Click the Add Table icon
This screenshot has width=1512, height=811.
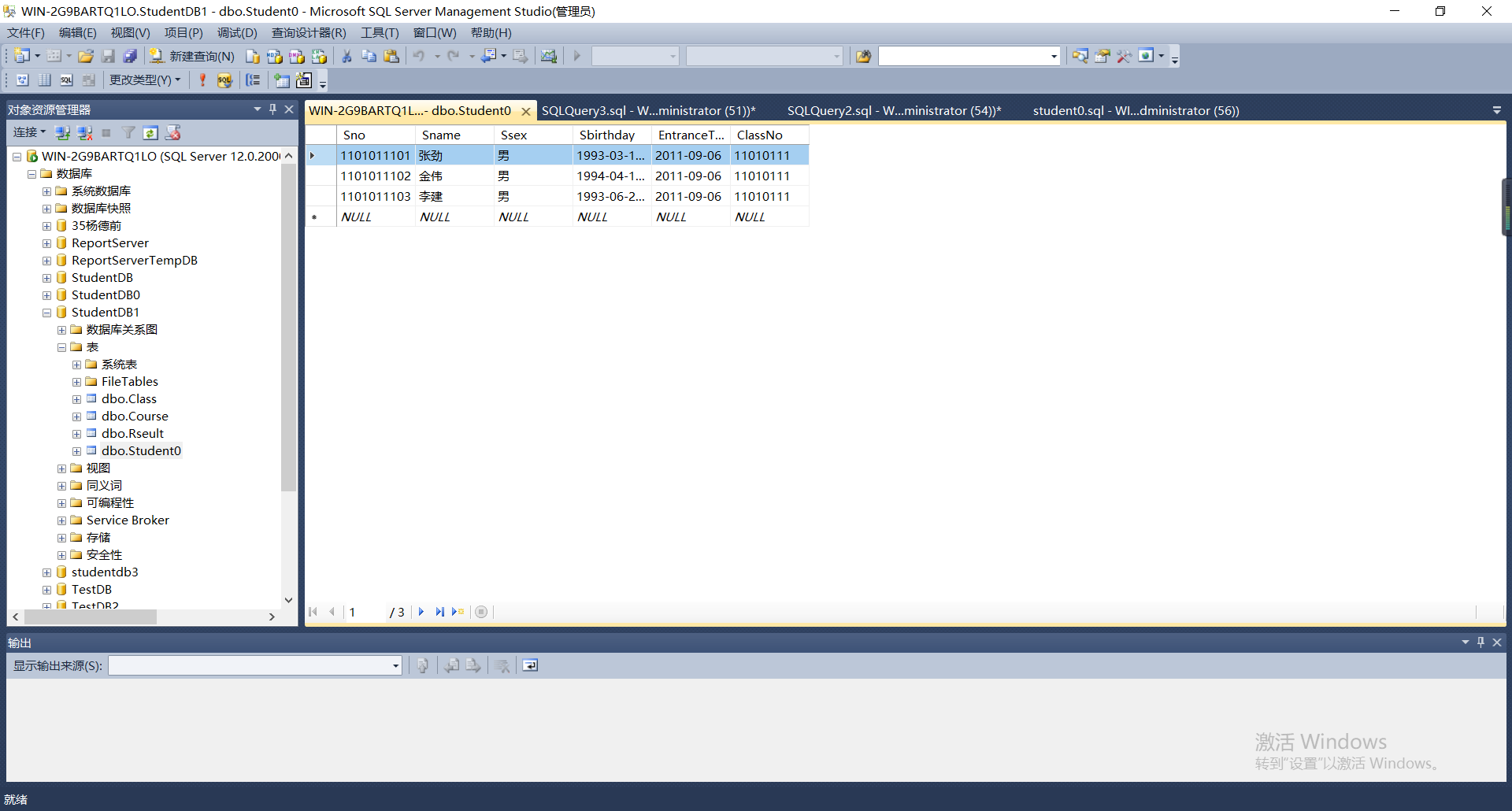281,80
